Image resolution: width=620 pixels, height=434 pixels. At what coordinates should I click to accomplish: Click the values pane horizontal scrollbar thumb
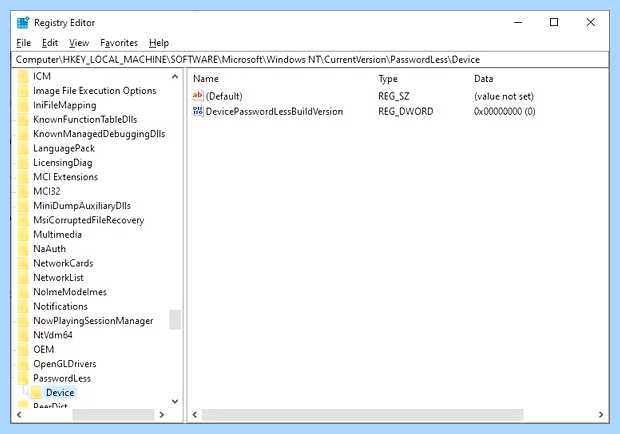pos(362,415)
